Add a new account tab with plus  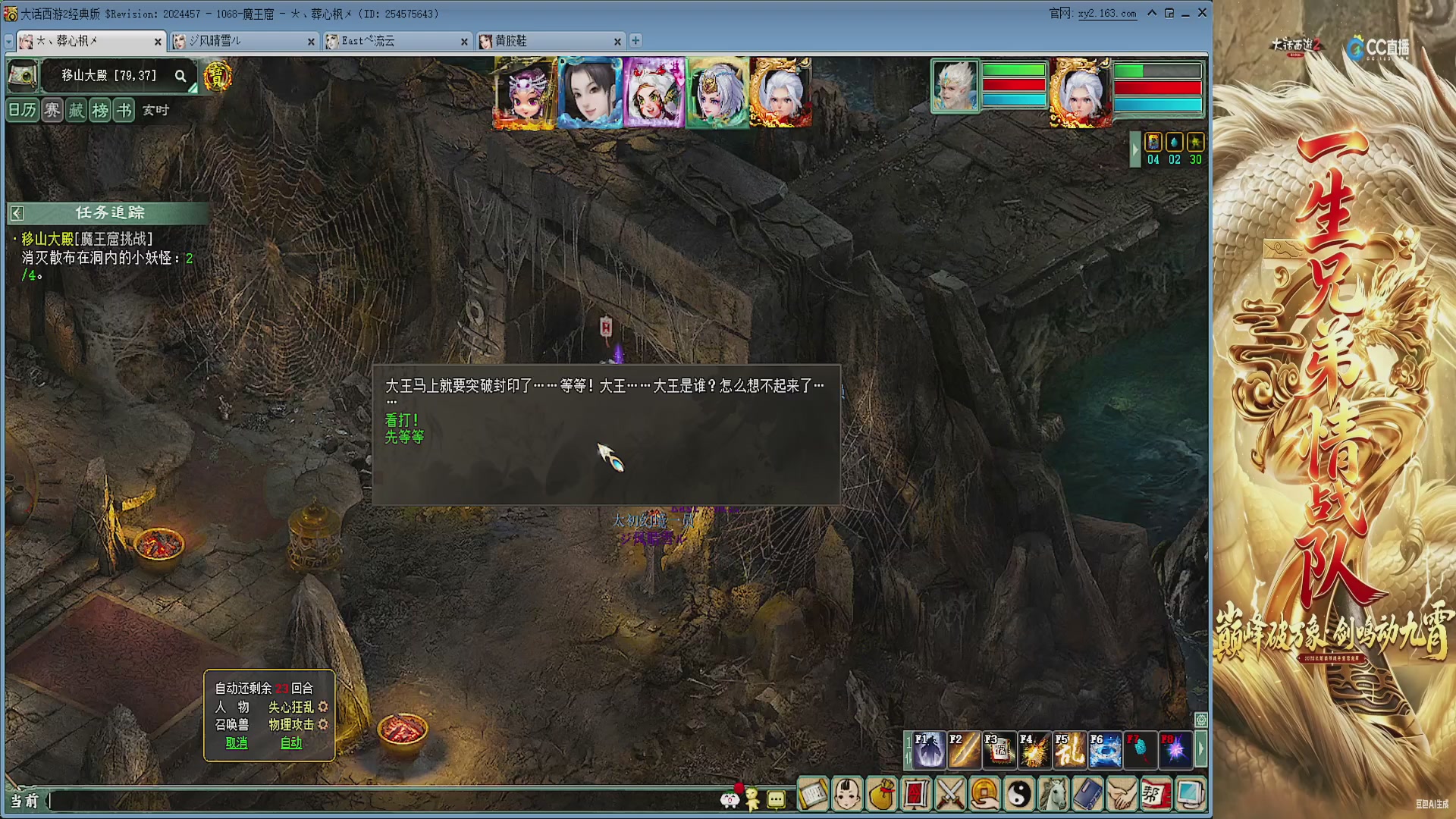[635, 40]
